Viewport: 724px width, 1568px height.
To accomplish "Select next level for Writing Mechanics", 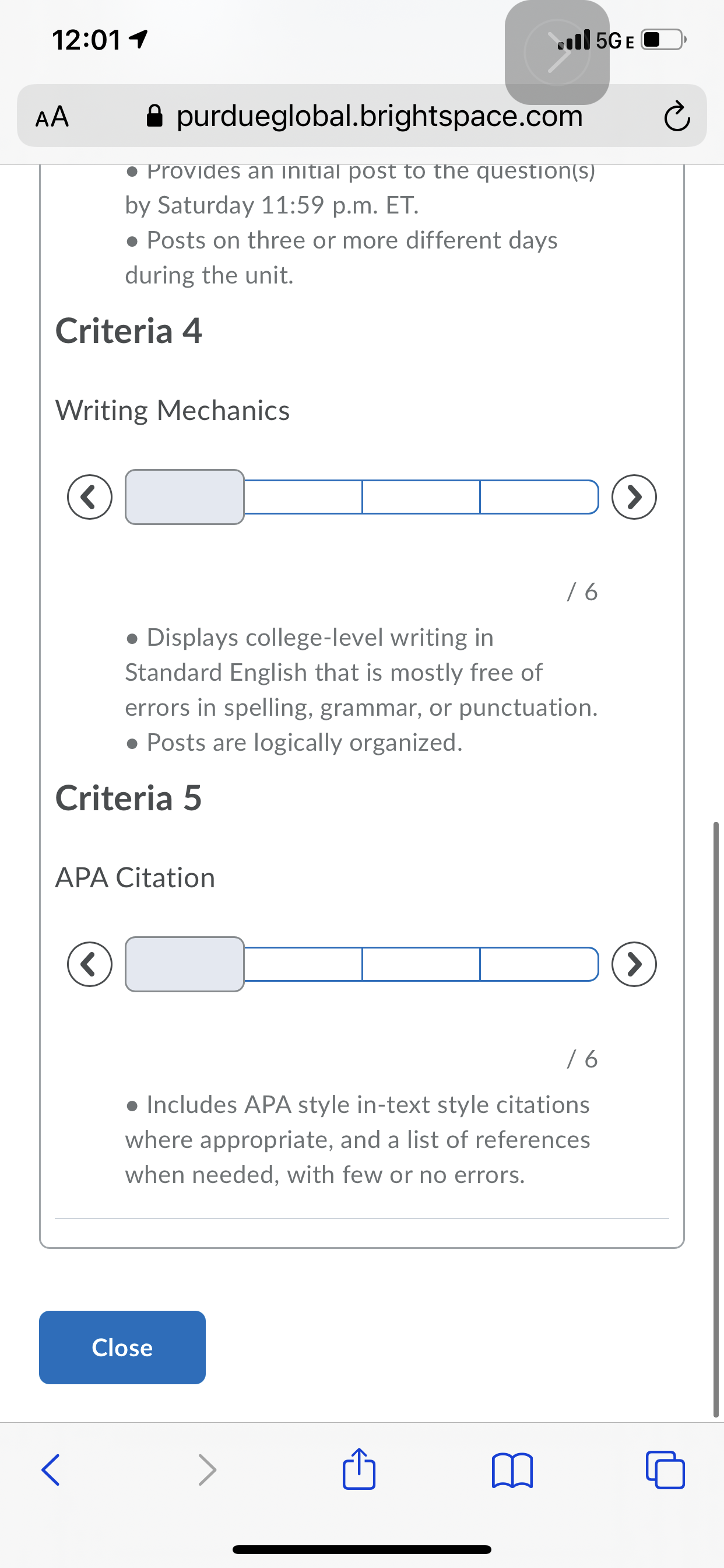I will (634, 498).
